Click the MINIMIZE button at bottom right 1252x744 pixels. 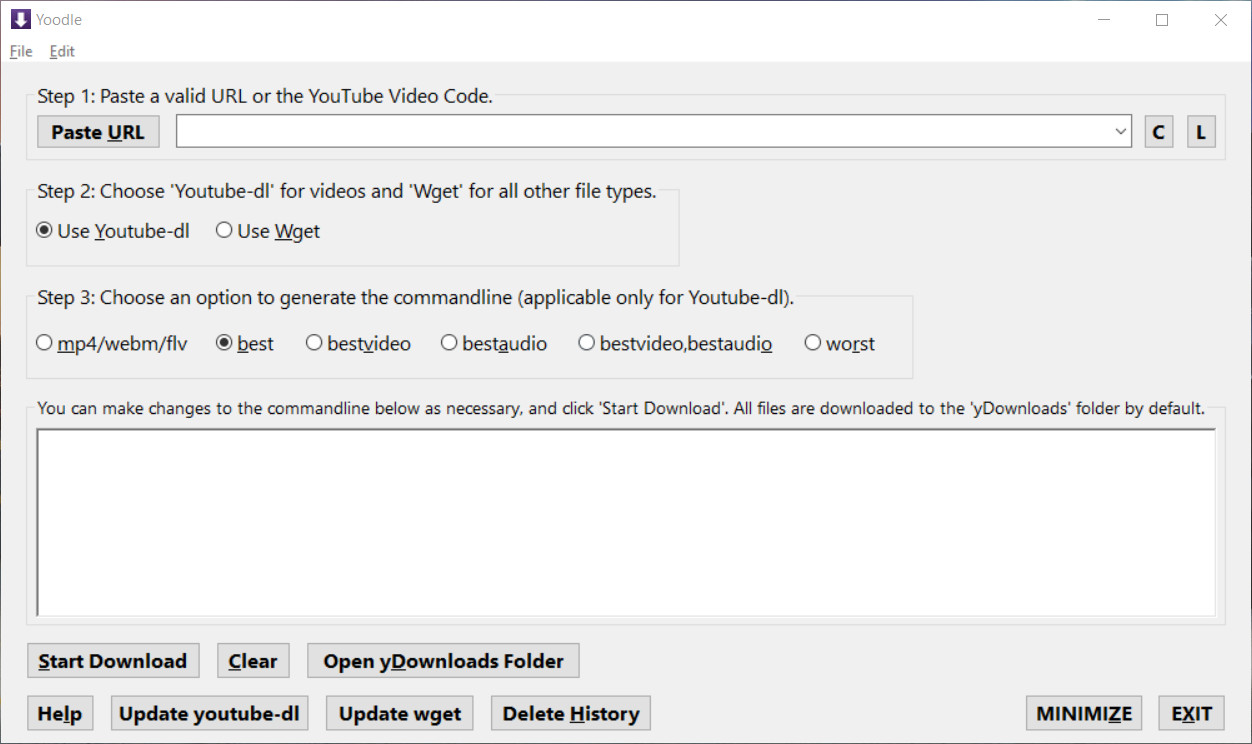point(1084,714)
